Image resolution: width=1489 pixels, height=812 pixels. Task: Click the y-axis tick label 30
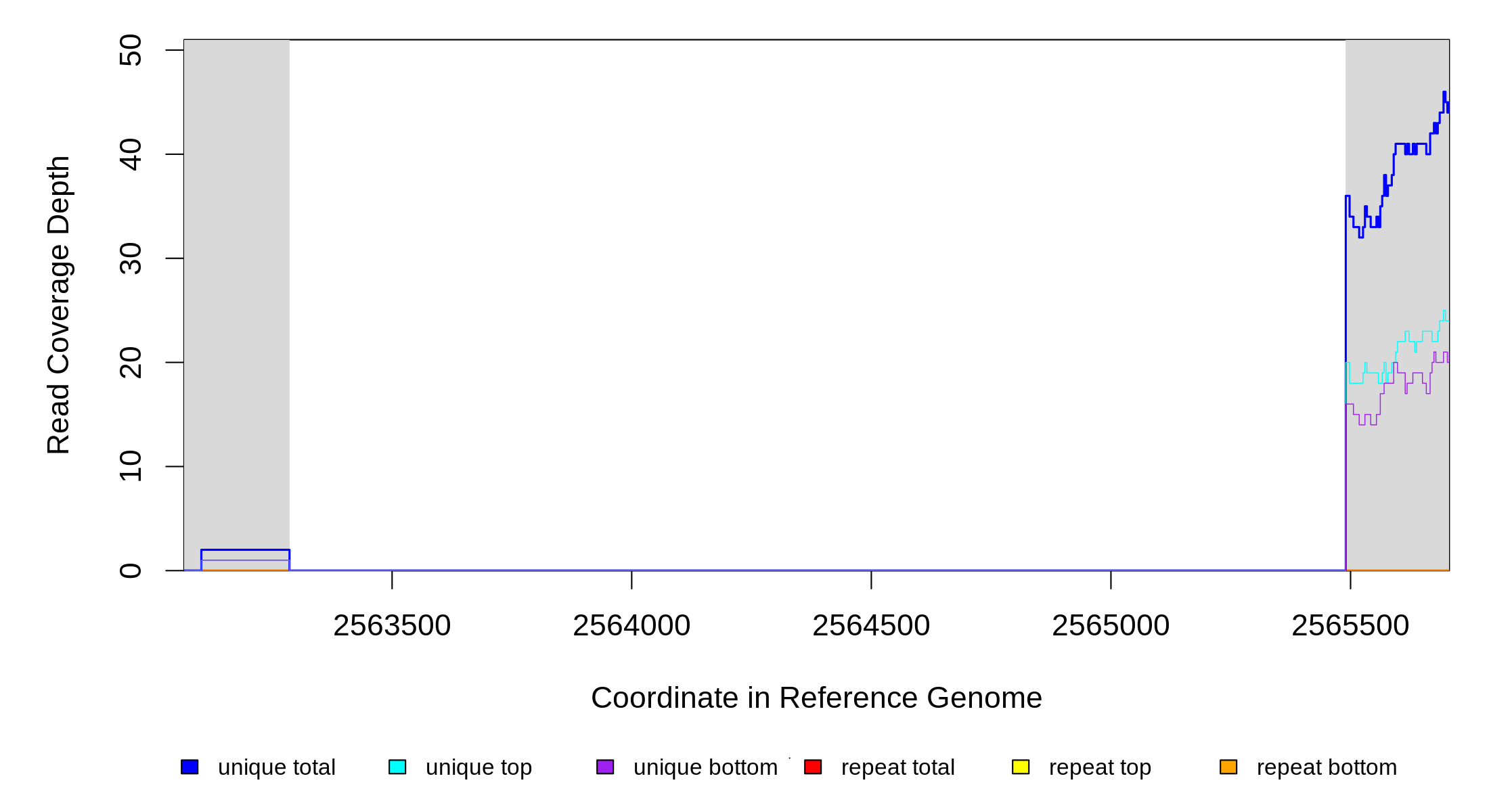130,258
